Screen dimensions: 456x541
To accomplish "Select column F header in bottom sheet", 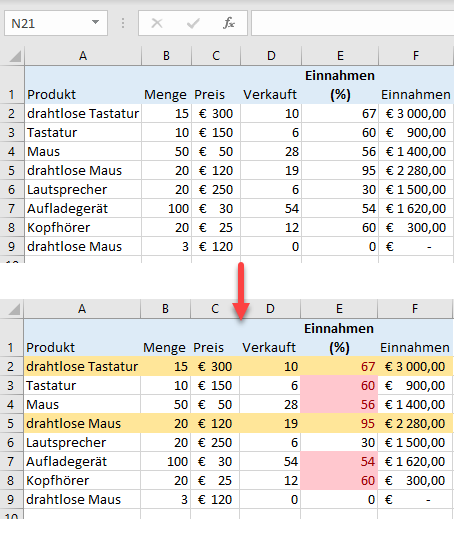I will [415, 309].
